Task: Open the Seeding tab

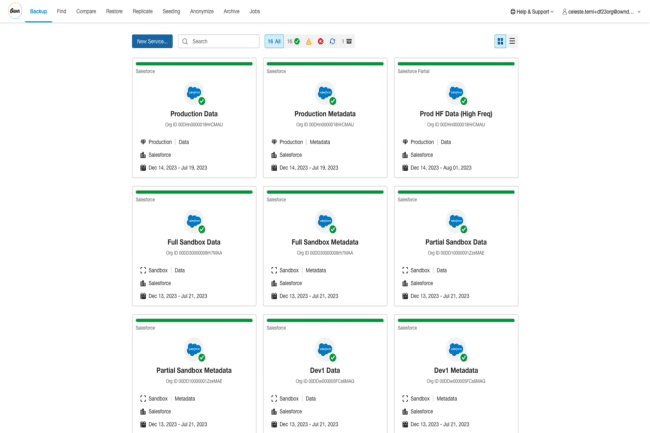Action: coord(171,12)
